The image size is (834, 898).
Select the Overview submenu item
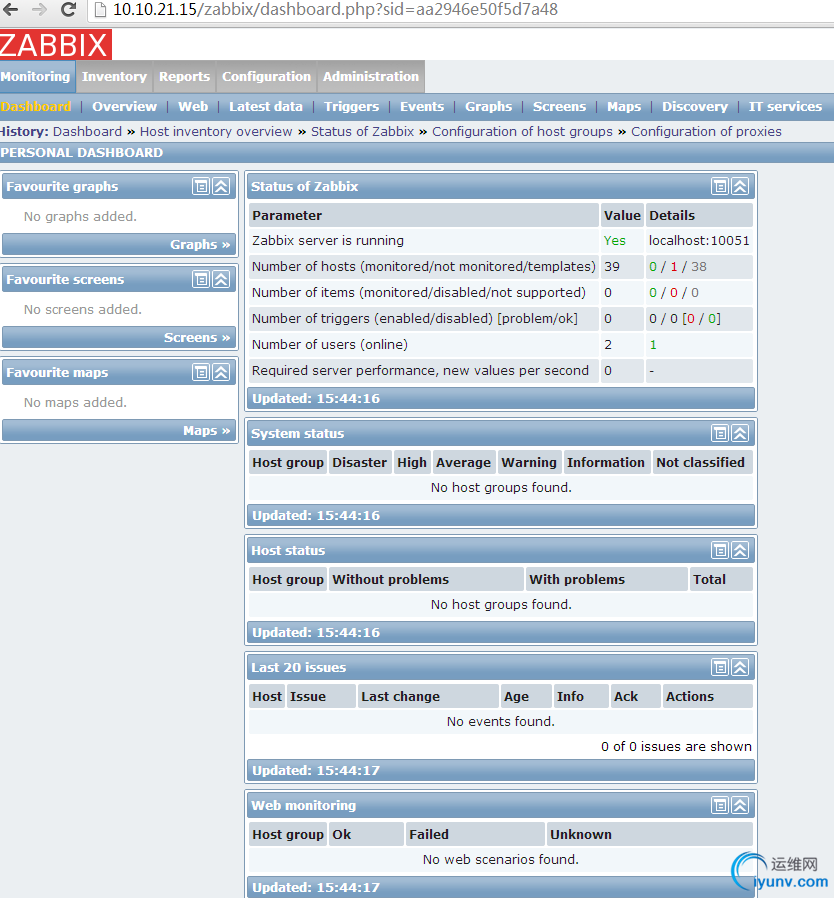tap(124, 107)
